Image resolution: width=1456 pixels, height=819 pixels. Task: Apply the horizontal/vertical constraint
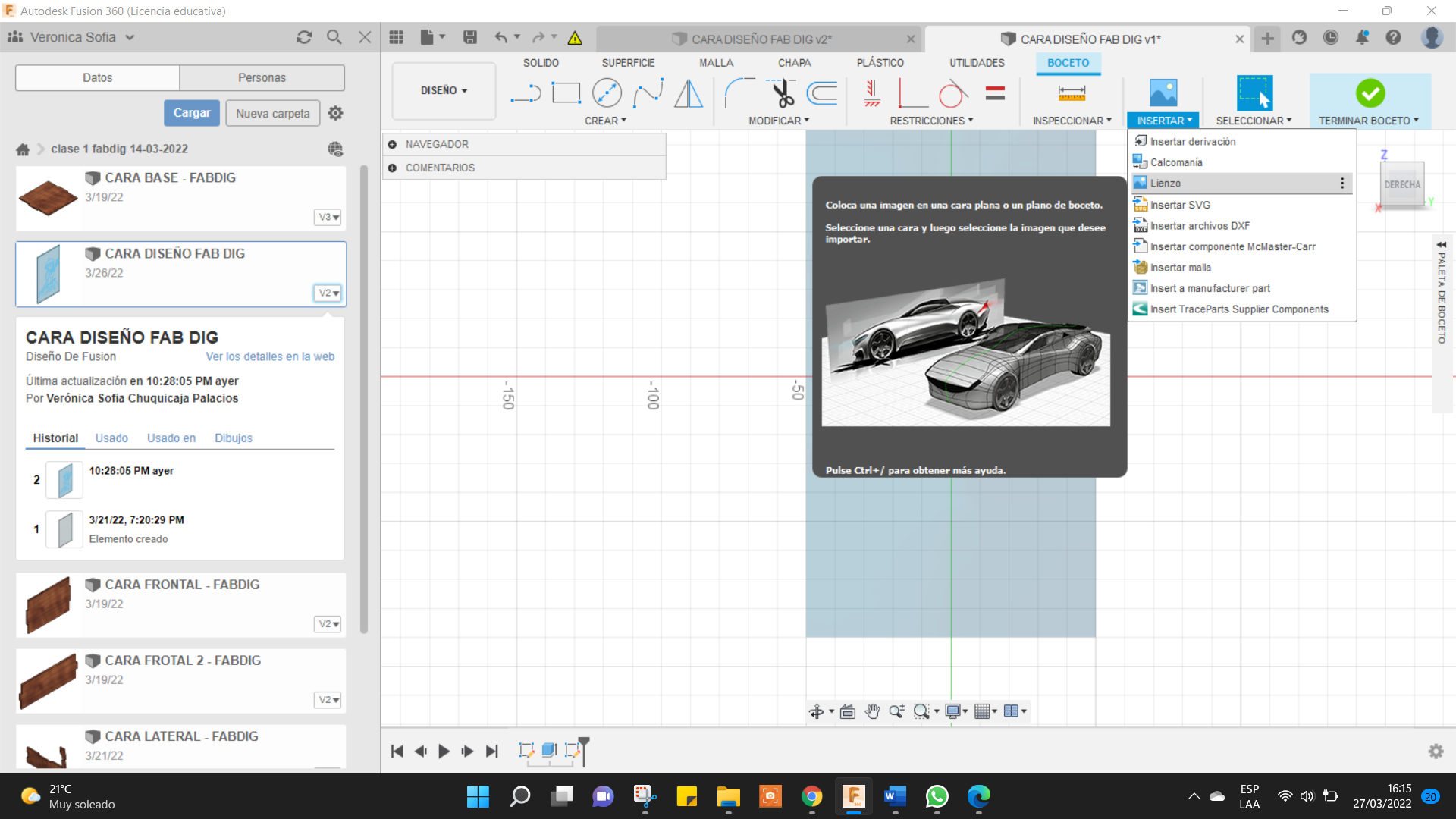[x=872, y=93]
